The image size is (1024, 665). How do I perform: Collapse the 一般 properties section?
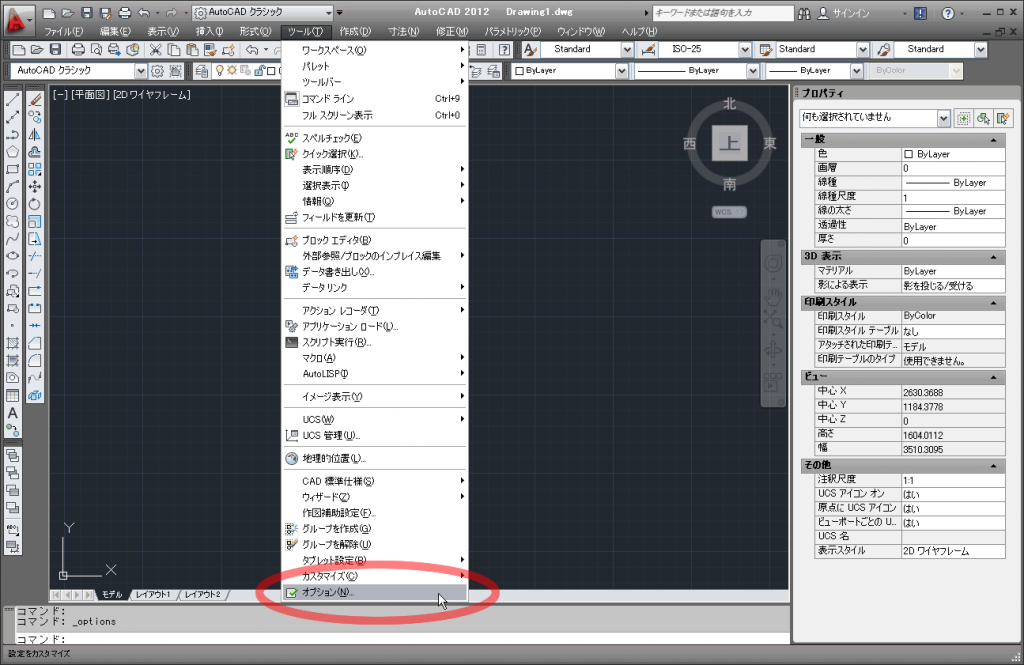coord(993,140)
